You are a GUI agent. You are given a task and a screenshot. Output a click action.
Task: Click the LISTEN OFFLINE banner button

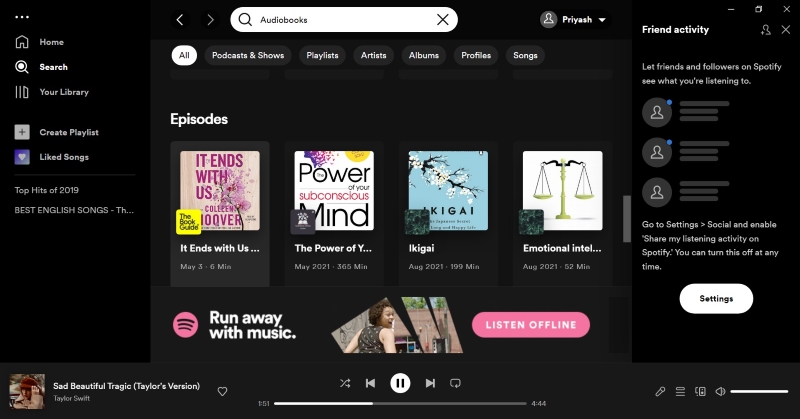[x=531, y=325]
